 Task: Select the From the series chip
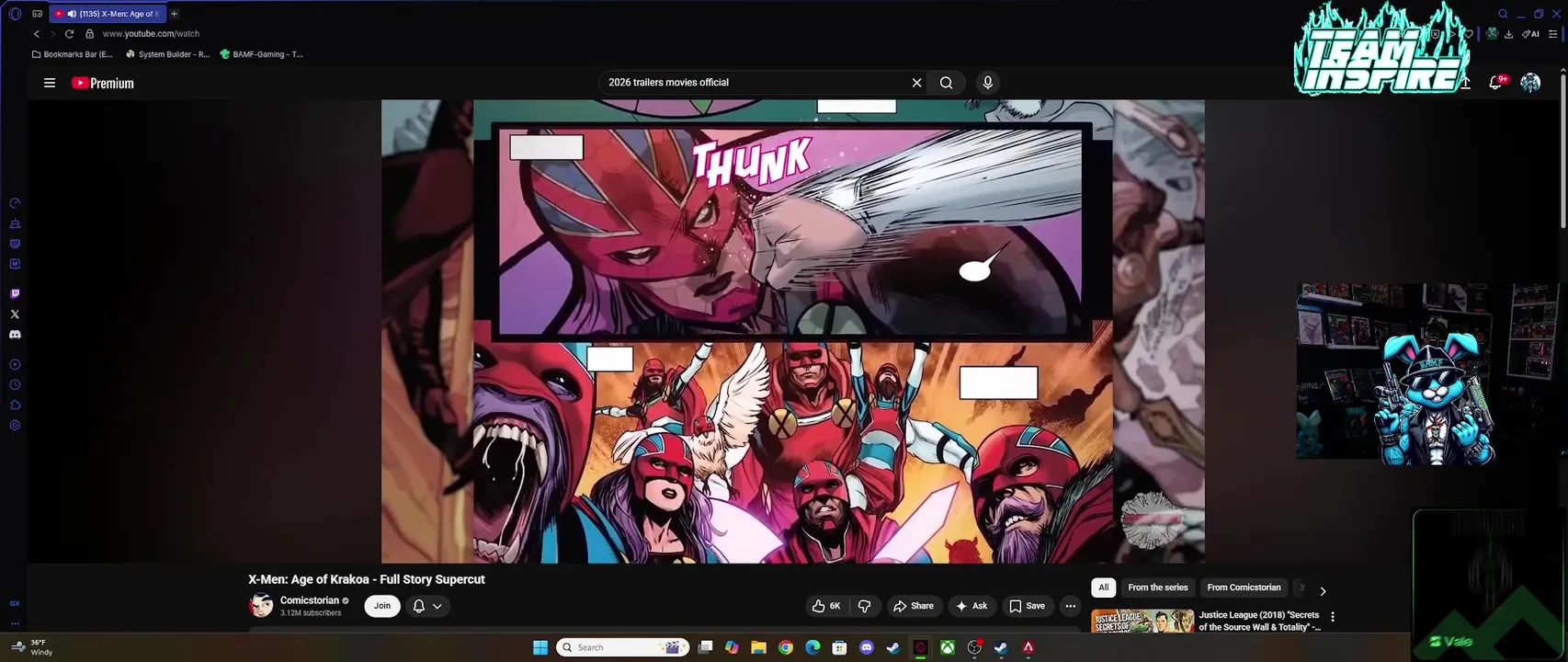1158,588
